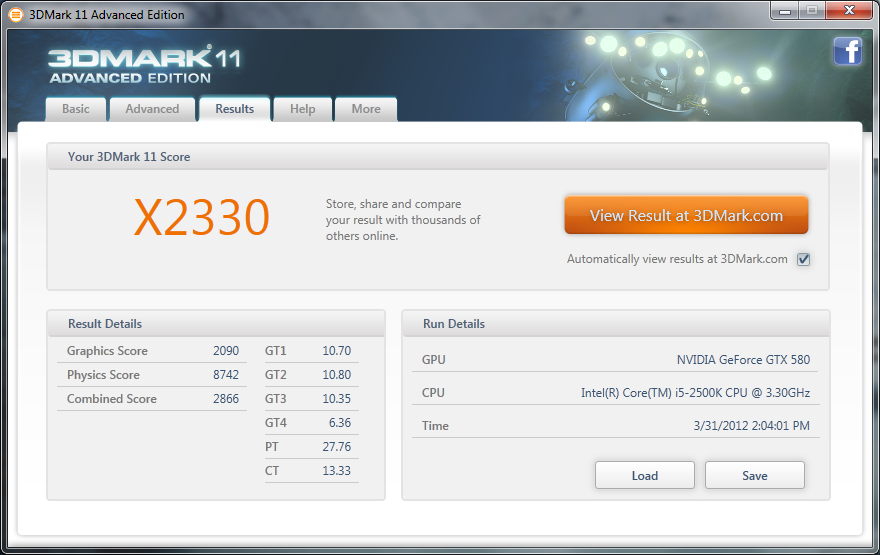The image size is (880, 555).
Task: Click the 3DMark 11 Advanced Edition logo
Action: coord(144,65)
